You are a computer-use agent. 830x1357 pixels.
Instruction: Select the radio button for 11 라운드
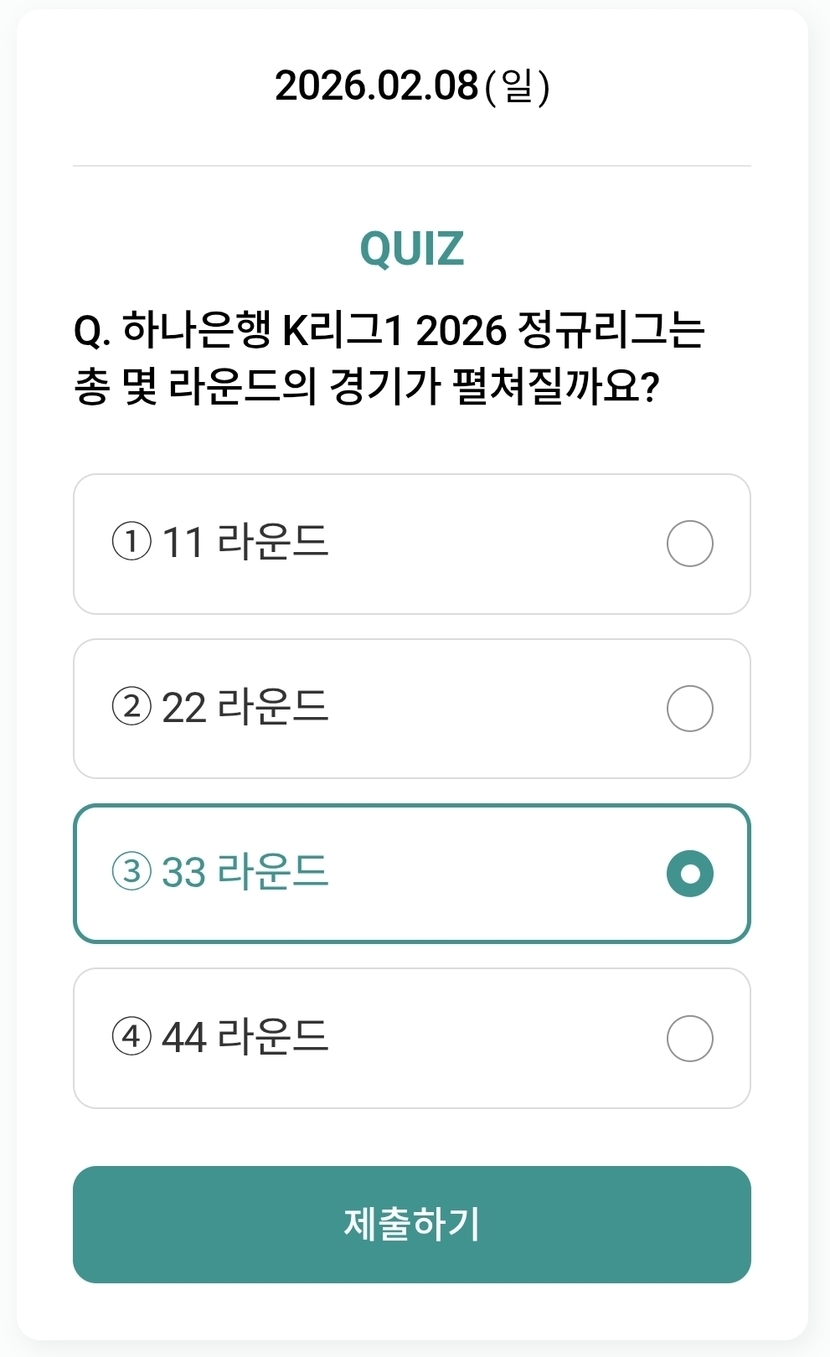pos(689,544)
